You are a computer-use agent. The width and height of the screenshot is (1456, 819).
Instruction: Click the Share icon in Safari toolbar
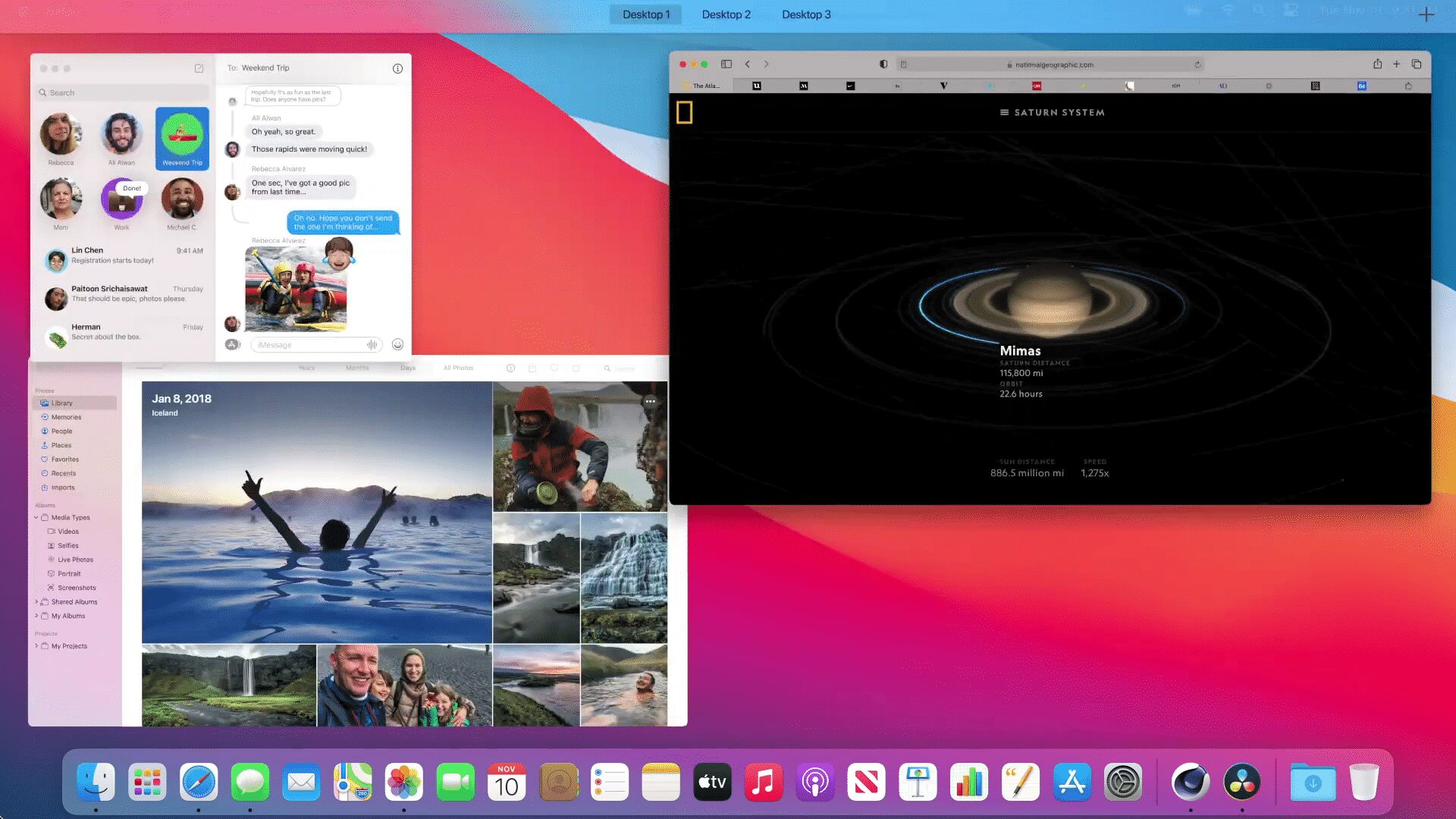click(1377, 64)
